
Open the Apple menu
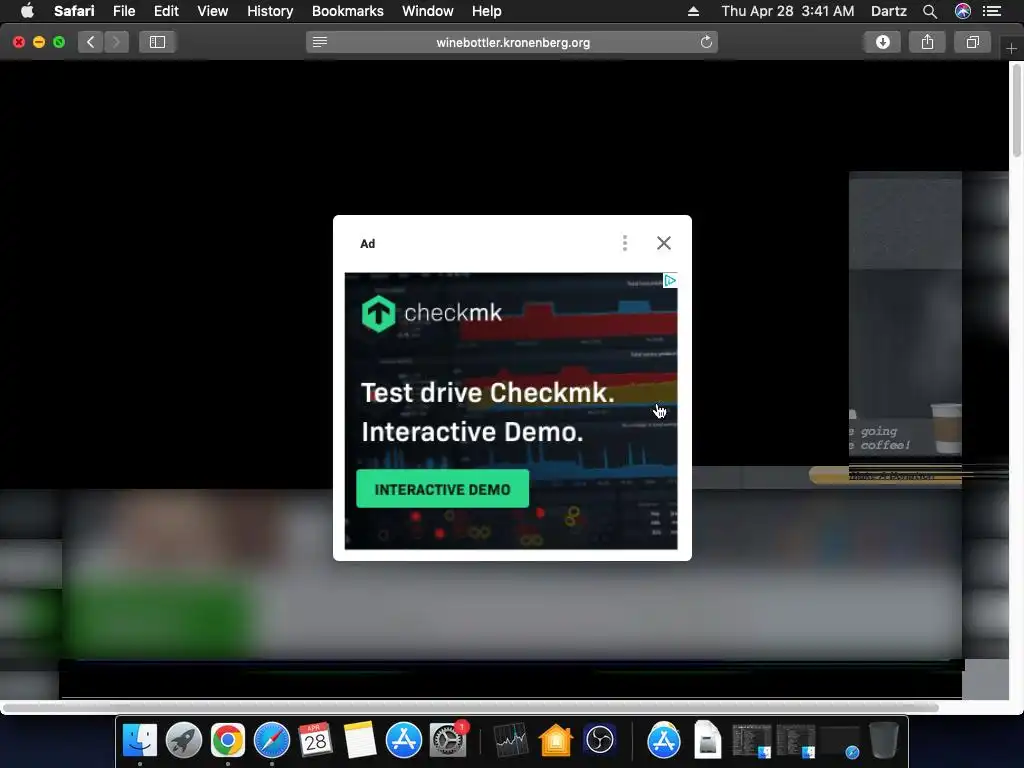27,11
